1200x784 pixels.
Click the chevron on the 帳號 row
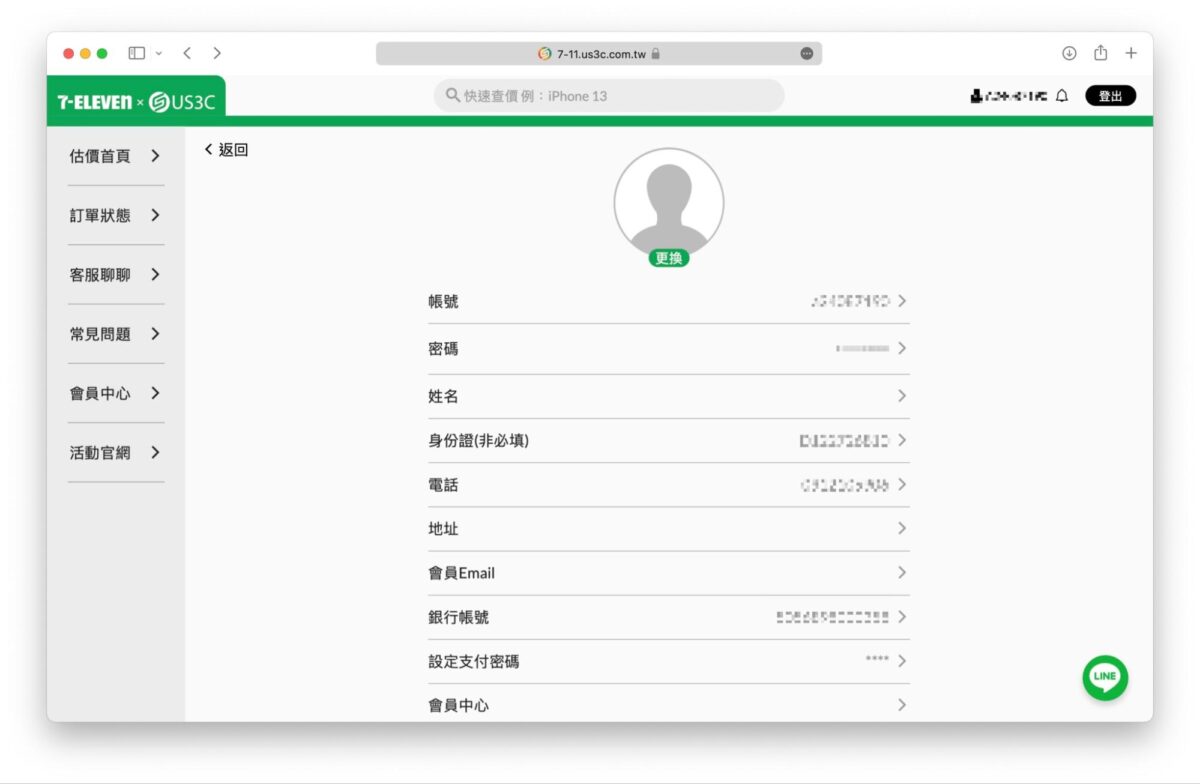click(902, 301)
